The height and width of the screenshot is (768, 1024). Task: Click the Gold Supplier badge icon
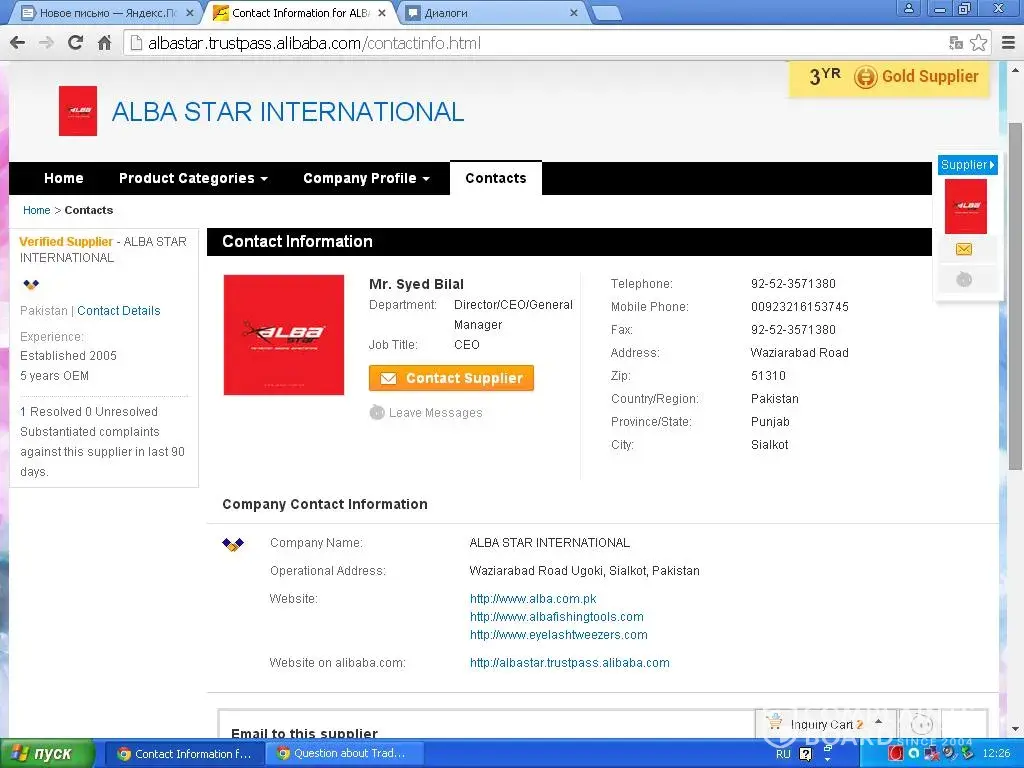[865, 77]
